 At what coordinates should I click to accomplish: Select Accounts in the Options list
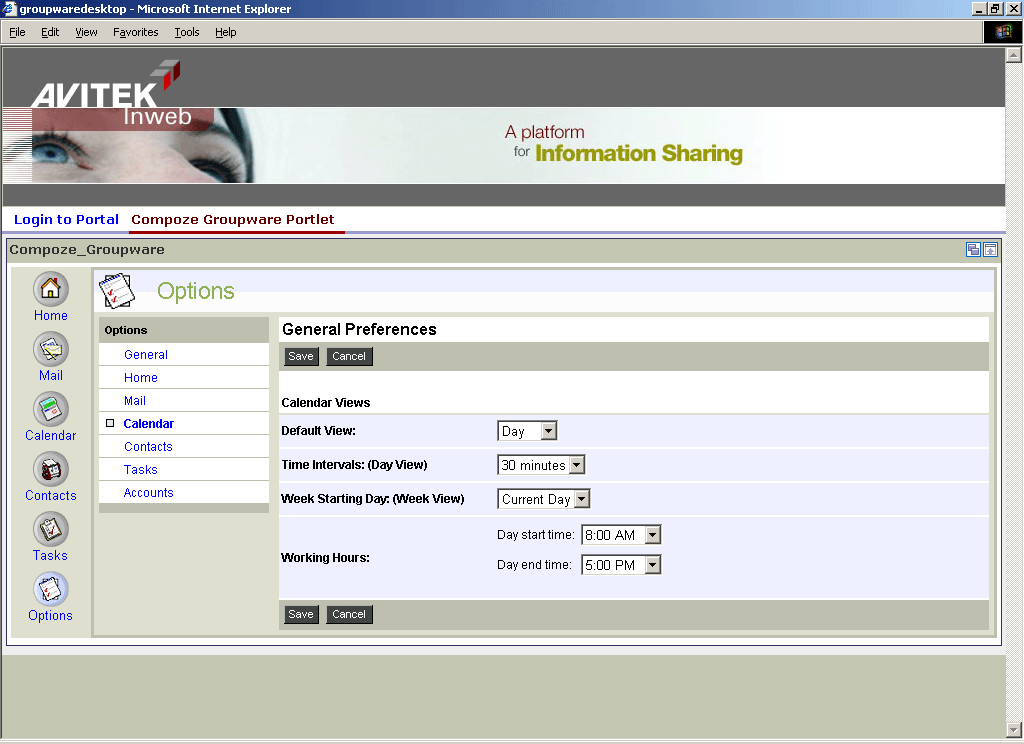(x=148, y=493)
